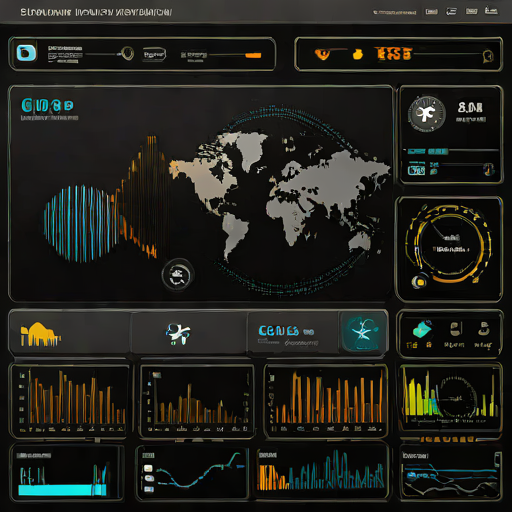Click the orange heart-shaped icon in top right panel
Screen dimensions: 512x512
click(322, 54)
